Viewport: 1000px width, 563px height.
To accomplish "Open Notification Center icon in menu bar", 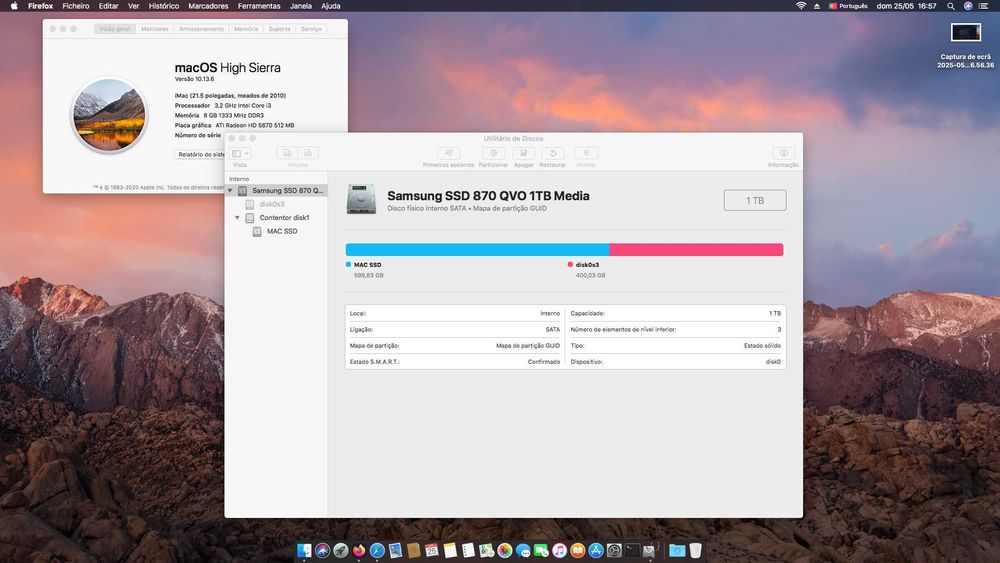I will pyautogui.click(x=983, y=6).
